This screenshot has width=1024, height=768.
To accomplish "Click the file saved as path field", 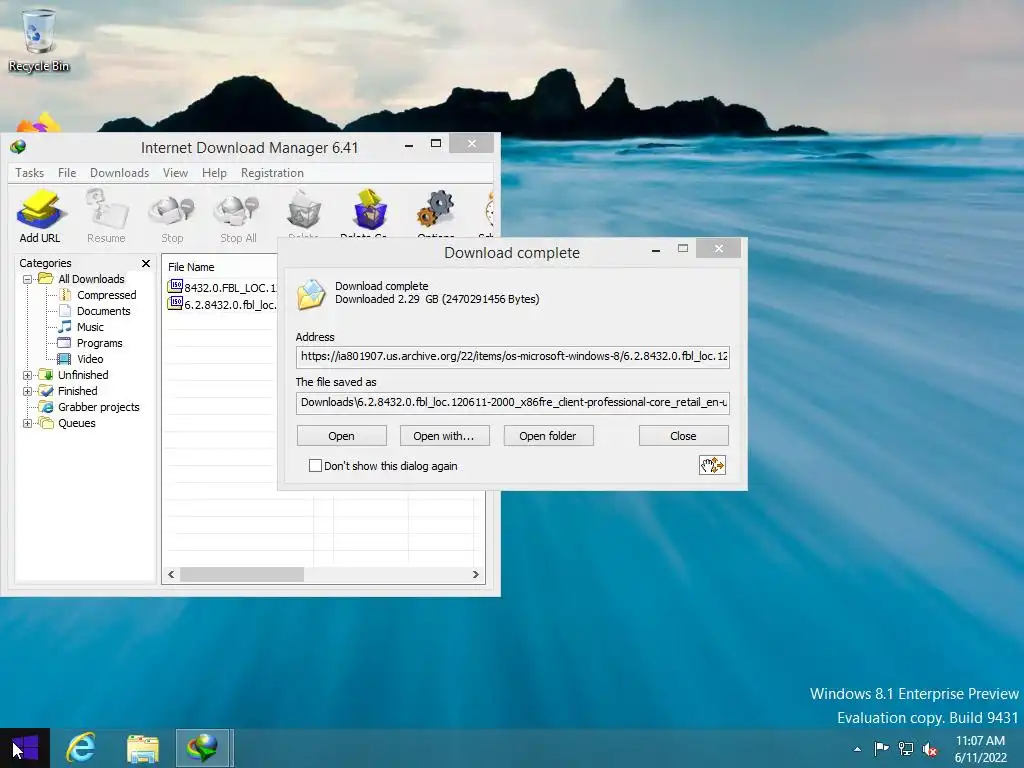I will [x=513, y=402].
